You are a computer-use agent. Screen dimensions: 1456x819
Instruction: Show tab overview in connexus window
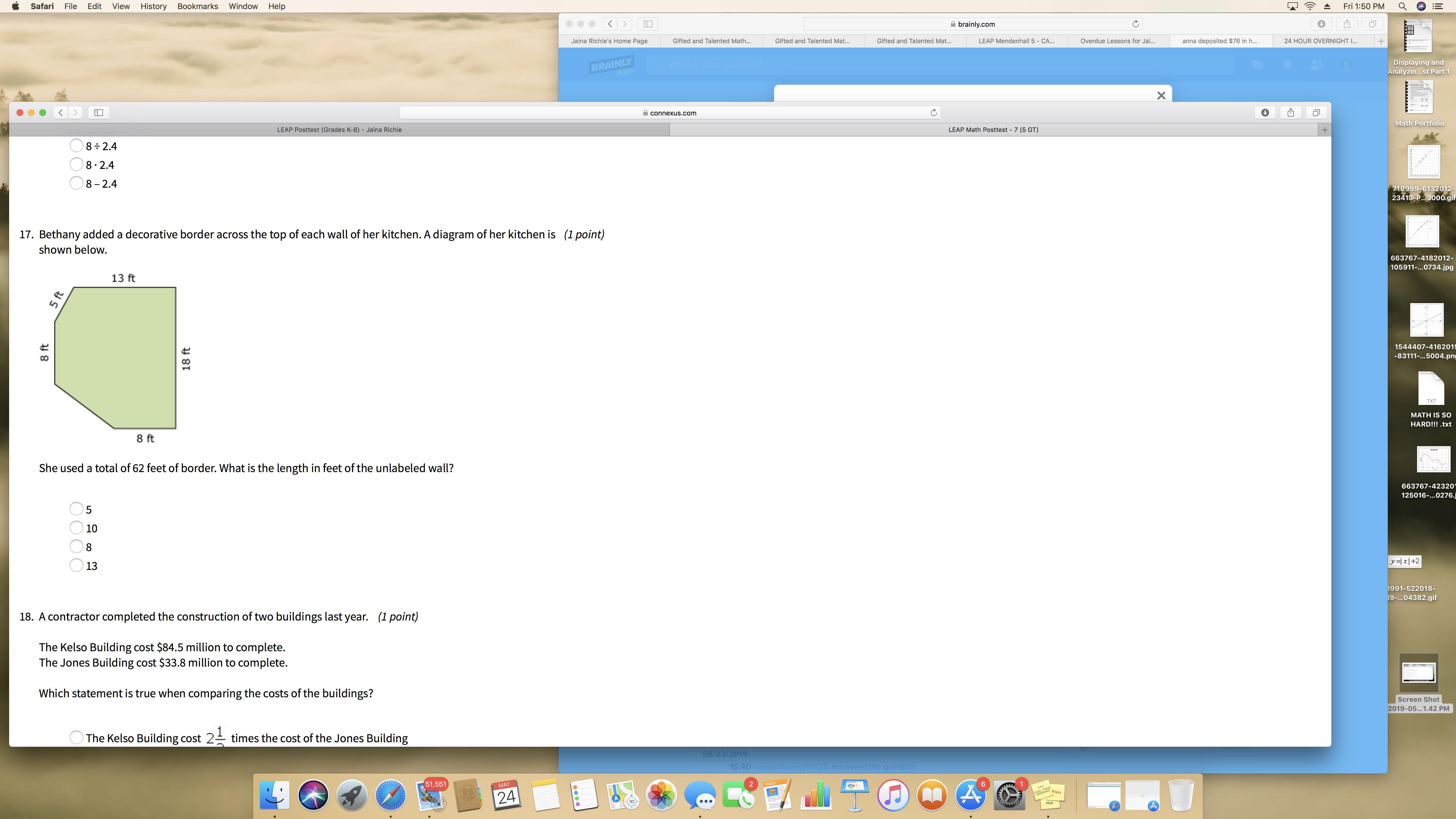1316,113
